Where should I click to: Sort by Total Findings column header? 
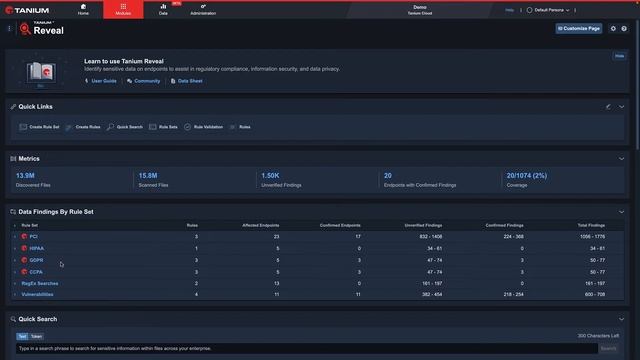(591, 225)
